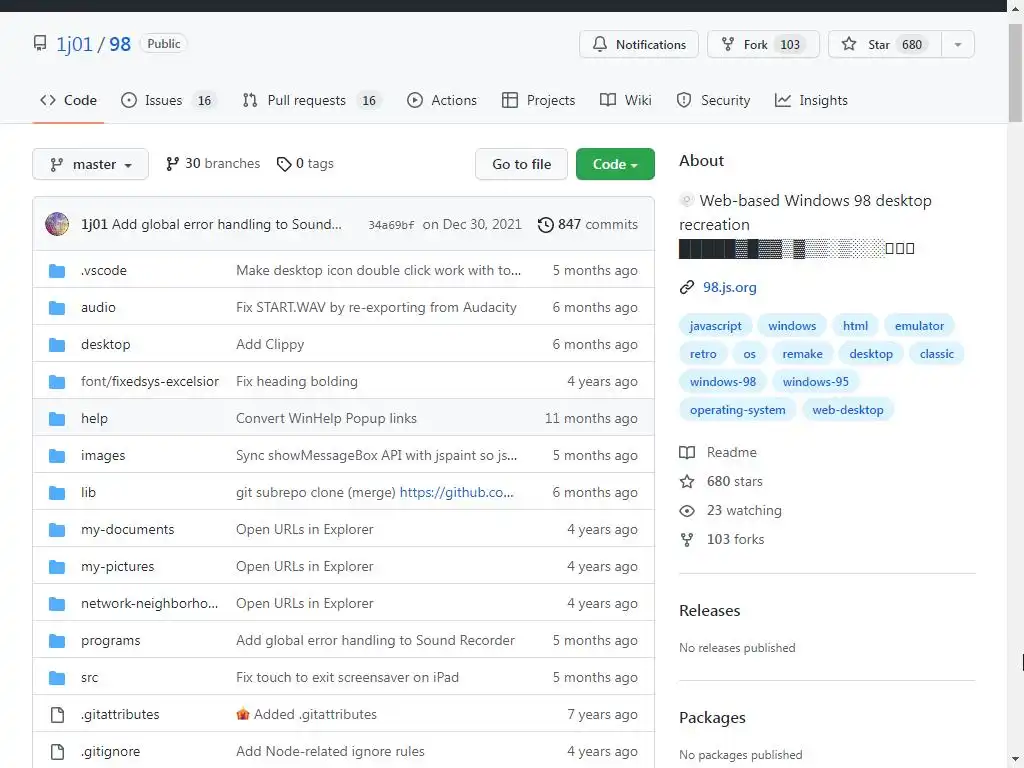1024x768 pixels.
Task: Open 'Fix heading bolding' commit message
Action: [296, 381]
